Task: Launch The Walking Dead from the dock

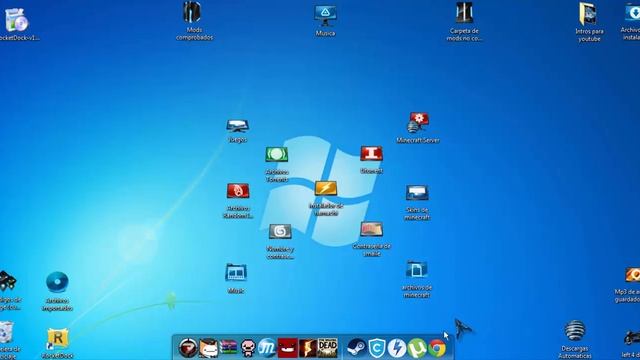Action: coord(328,348)
